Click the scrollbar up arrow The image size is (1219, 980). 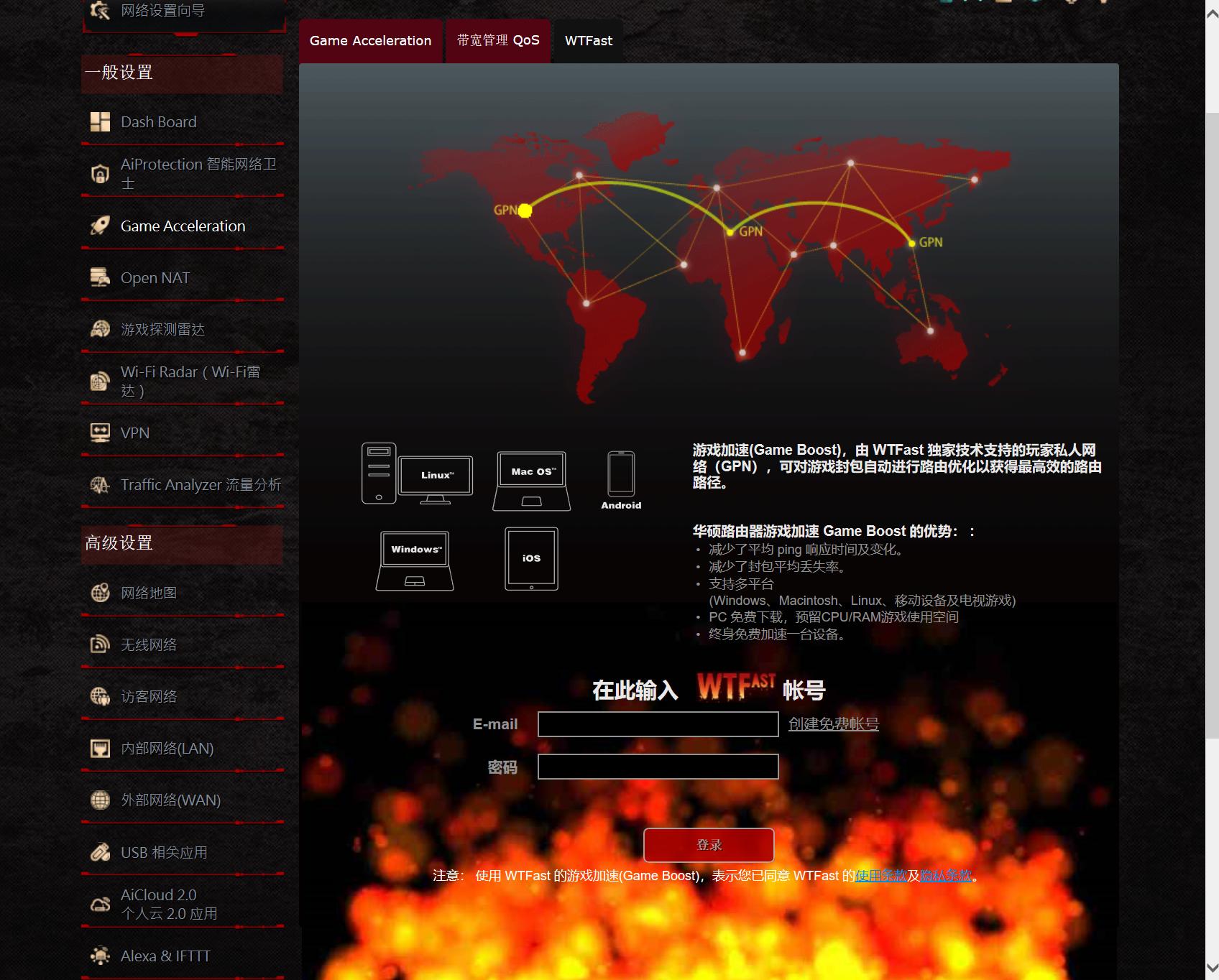1212,14
